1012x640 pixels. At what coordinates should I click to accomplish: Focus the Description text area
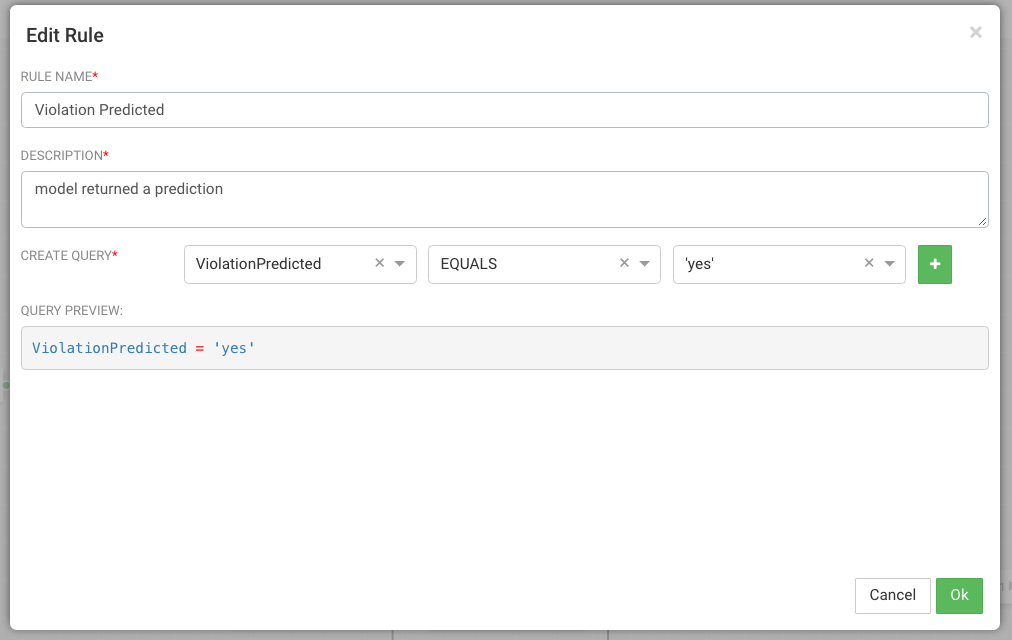point(504,198)
